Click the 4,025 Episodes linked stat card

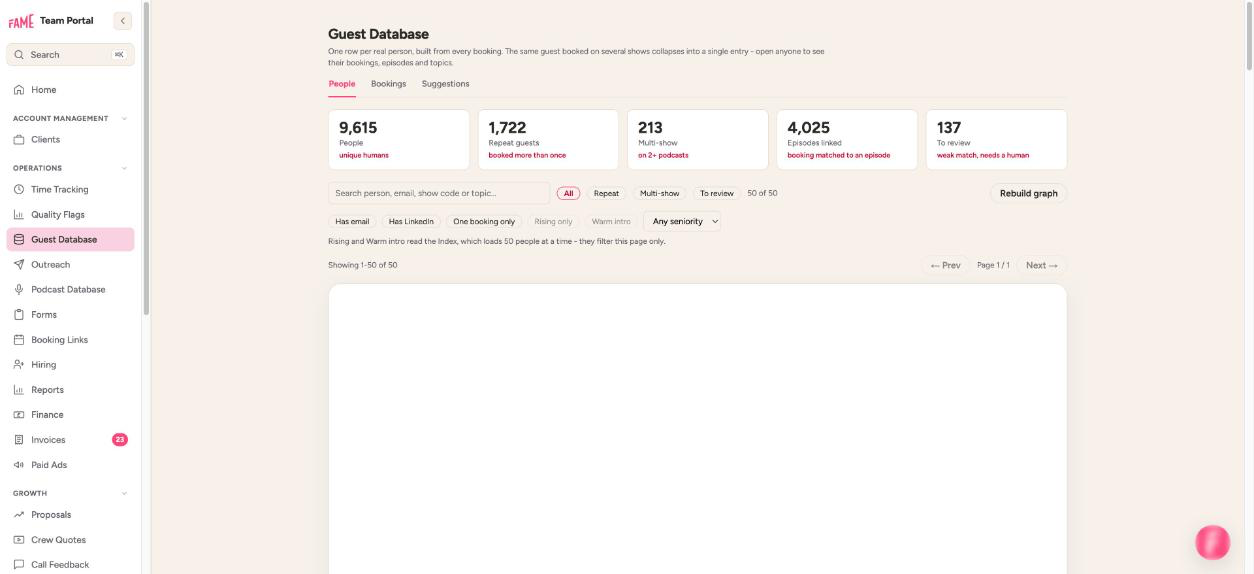coord(847,140)
